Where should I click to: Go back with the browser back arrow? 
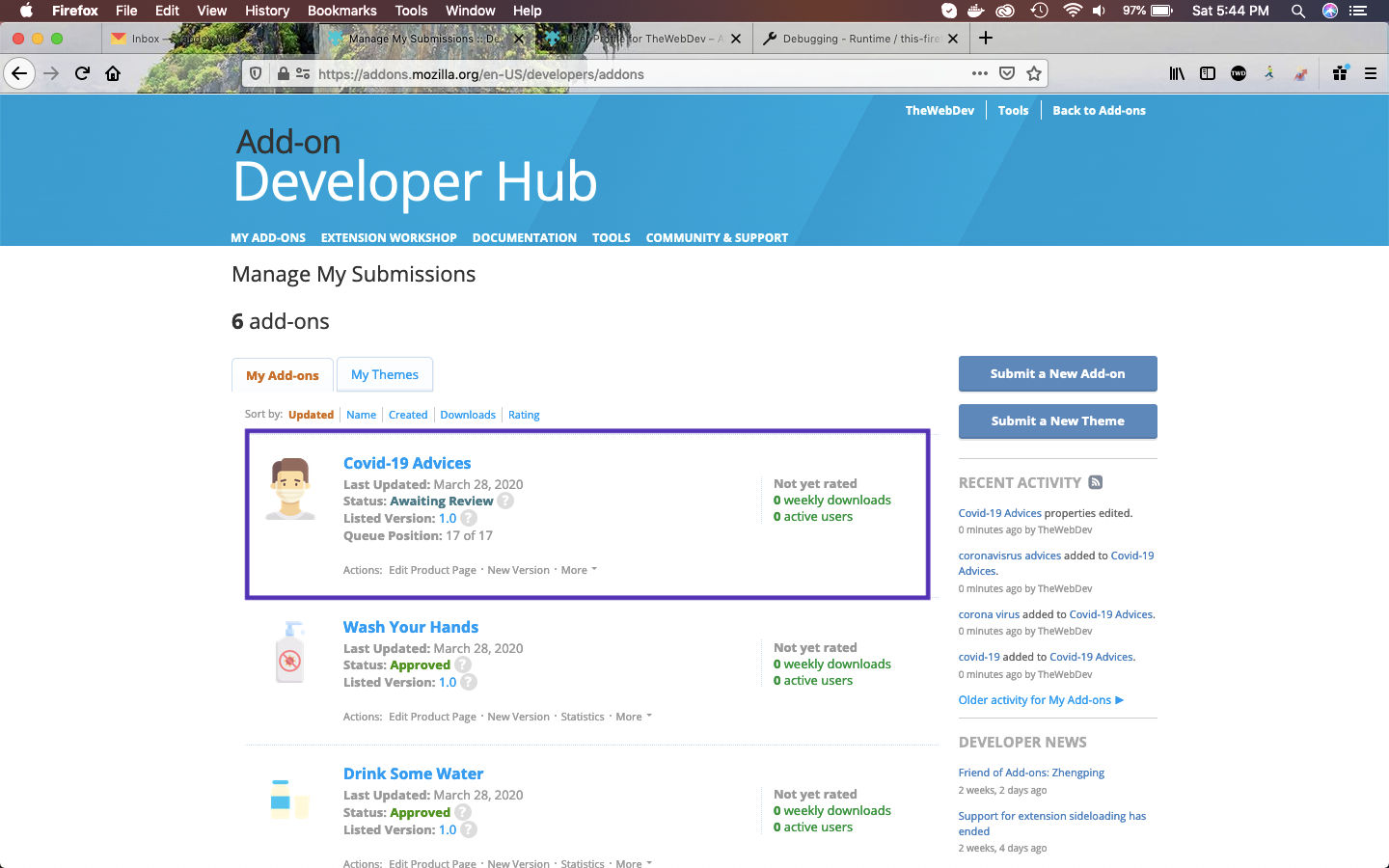tap(19, 73)
